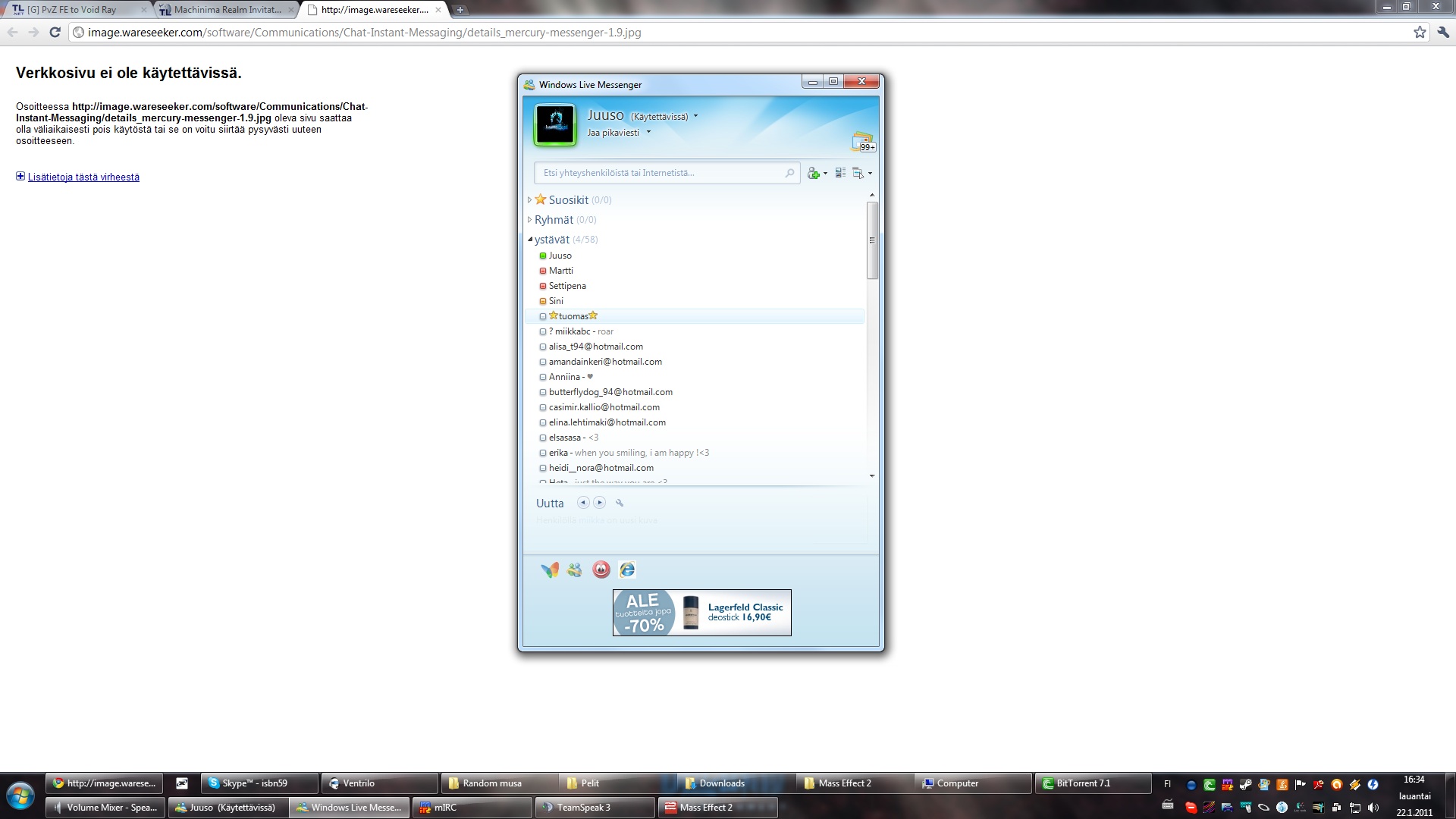
Task: Close the Machinima Realm Invitat tab
Action: point(291,10)
